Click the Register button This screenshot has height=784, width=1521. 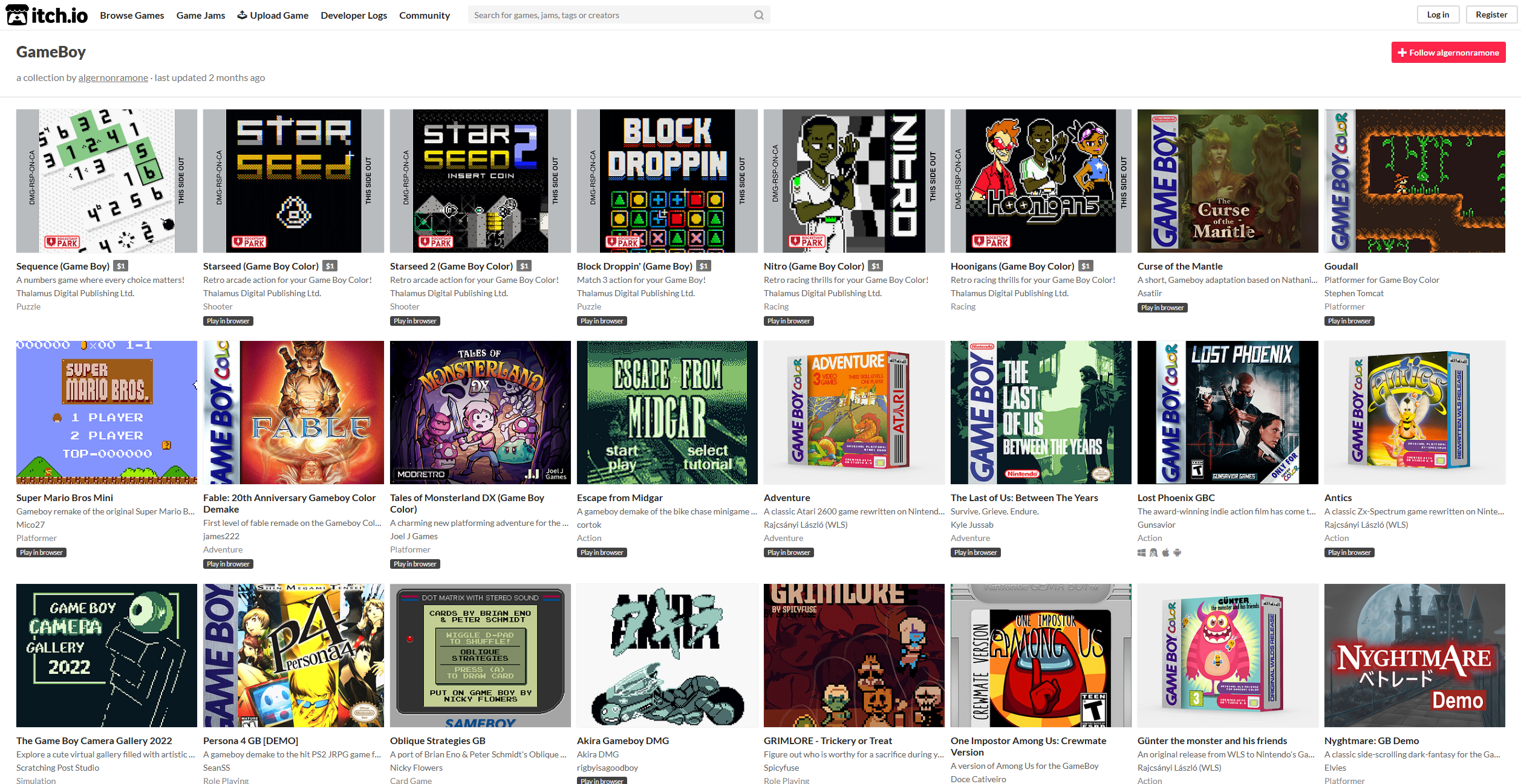pos(1491,15)
